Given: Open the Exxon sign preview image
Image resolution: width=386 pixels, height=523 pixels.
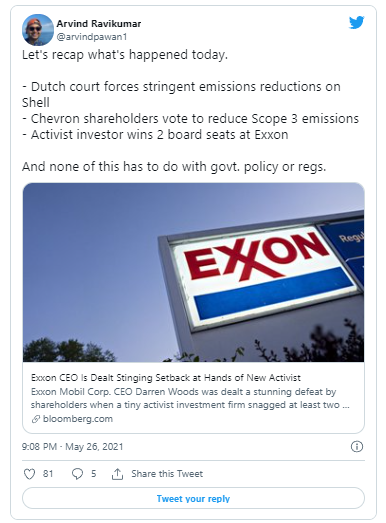Looking at the screenshot, I should (194, 272).
